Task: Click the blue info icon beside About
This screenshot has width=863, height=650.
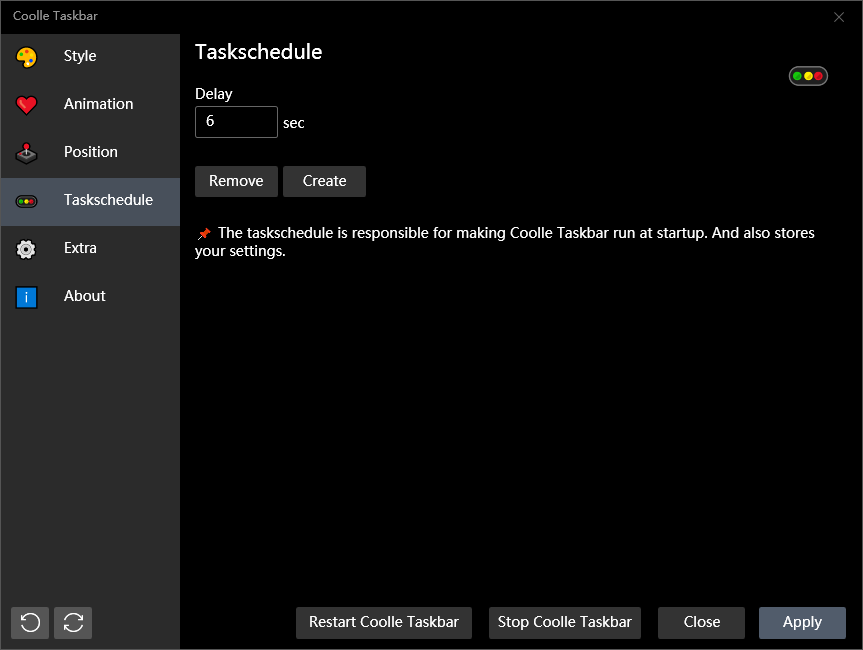Action: [x=26, y=297]
